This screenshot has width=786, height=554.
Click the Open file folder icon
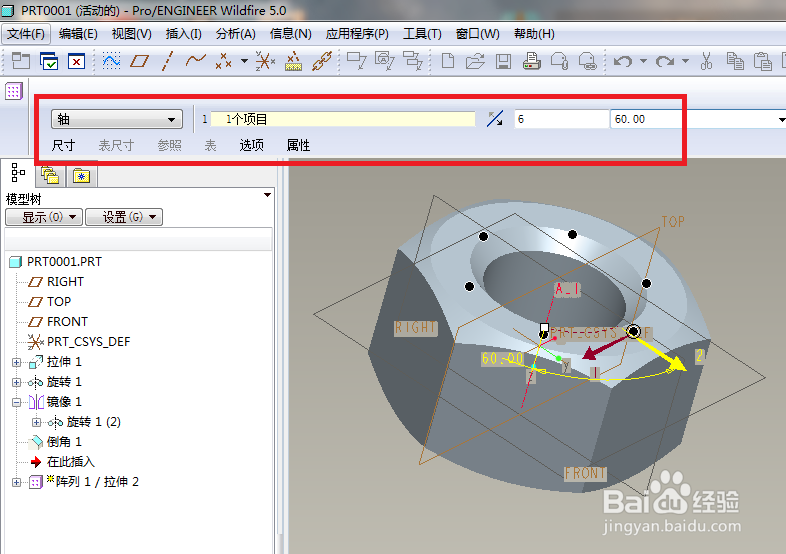click(475, 61)
